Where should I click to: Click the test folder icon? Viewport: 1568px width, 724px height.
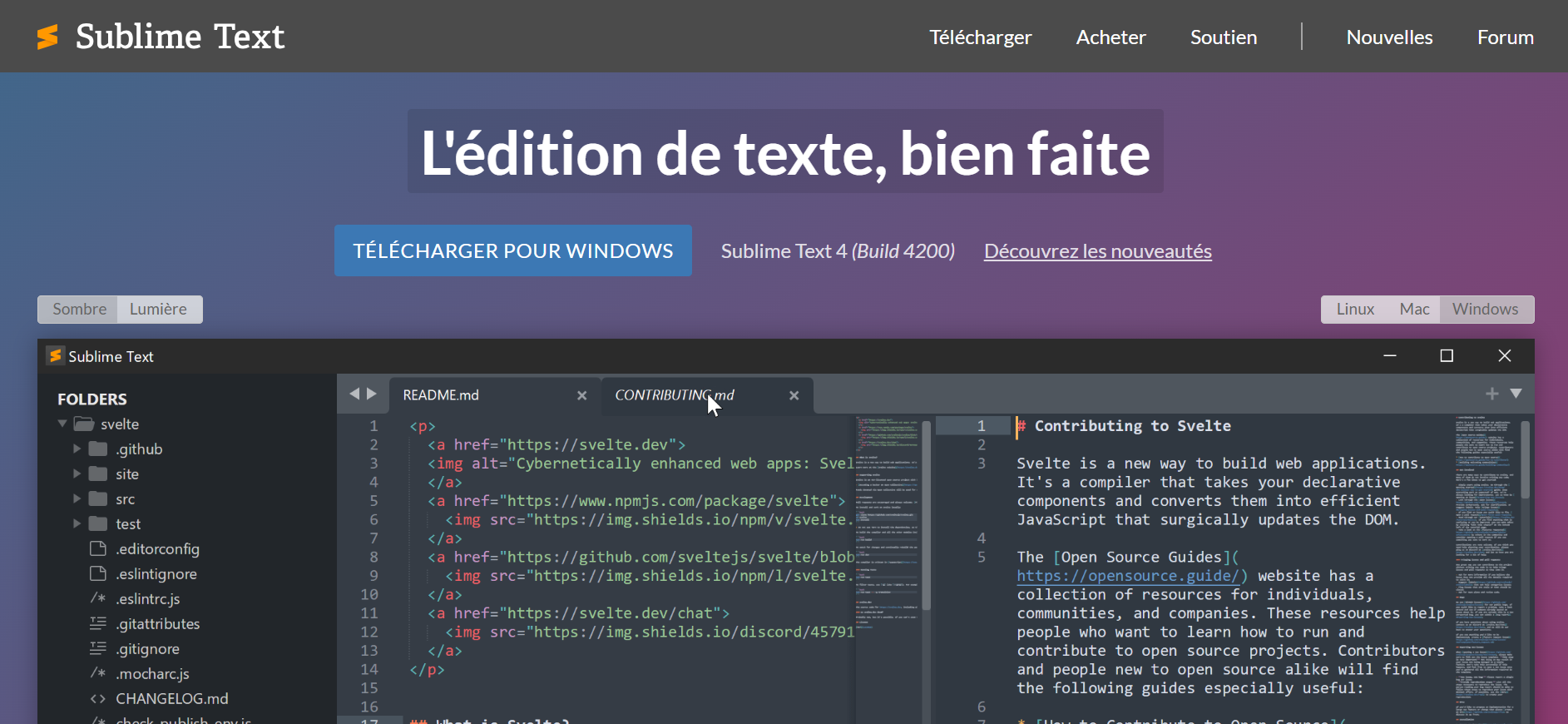click(98, 523)
